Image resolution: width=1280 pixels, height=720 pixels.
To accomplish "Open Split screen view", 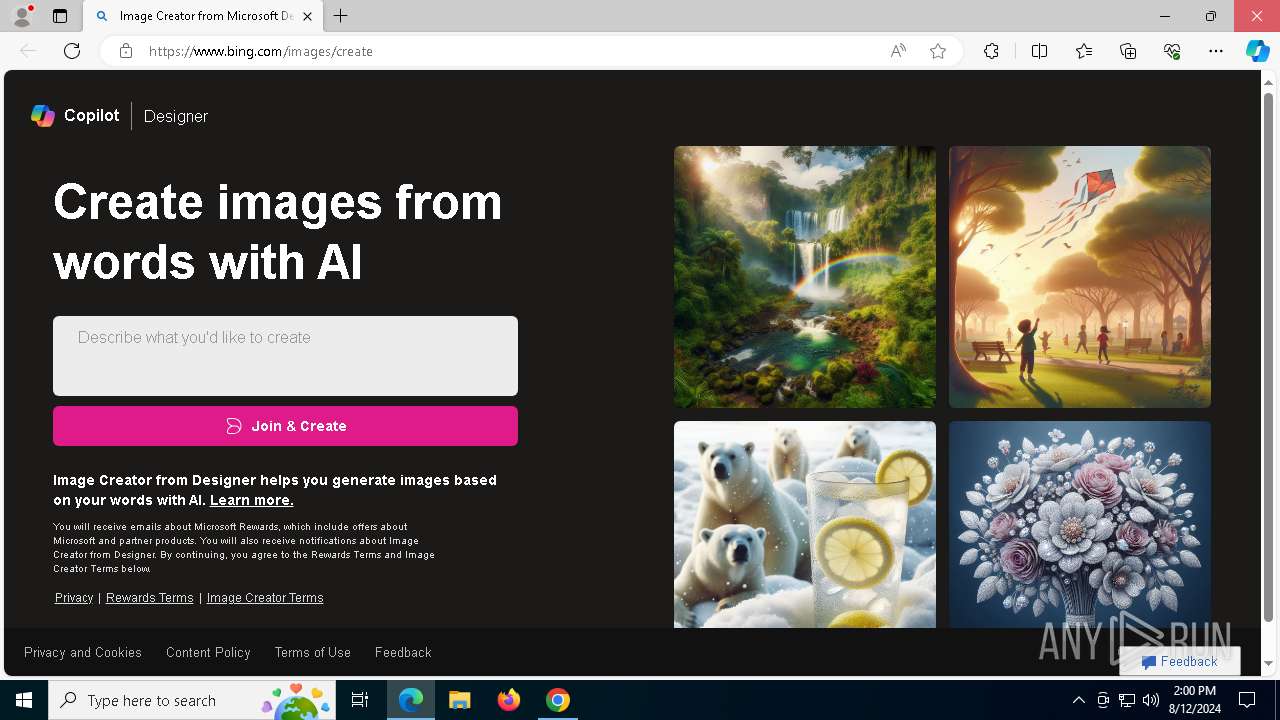I will [x=1039, y=51].
